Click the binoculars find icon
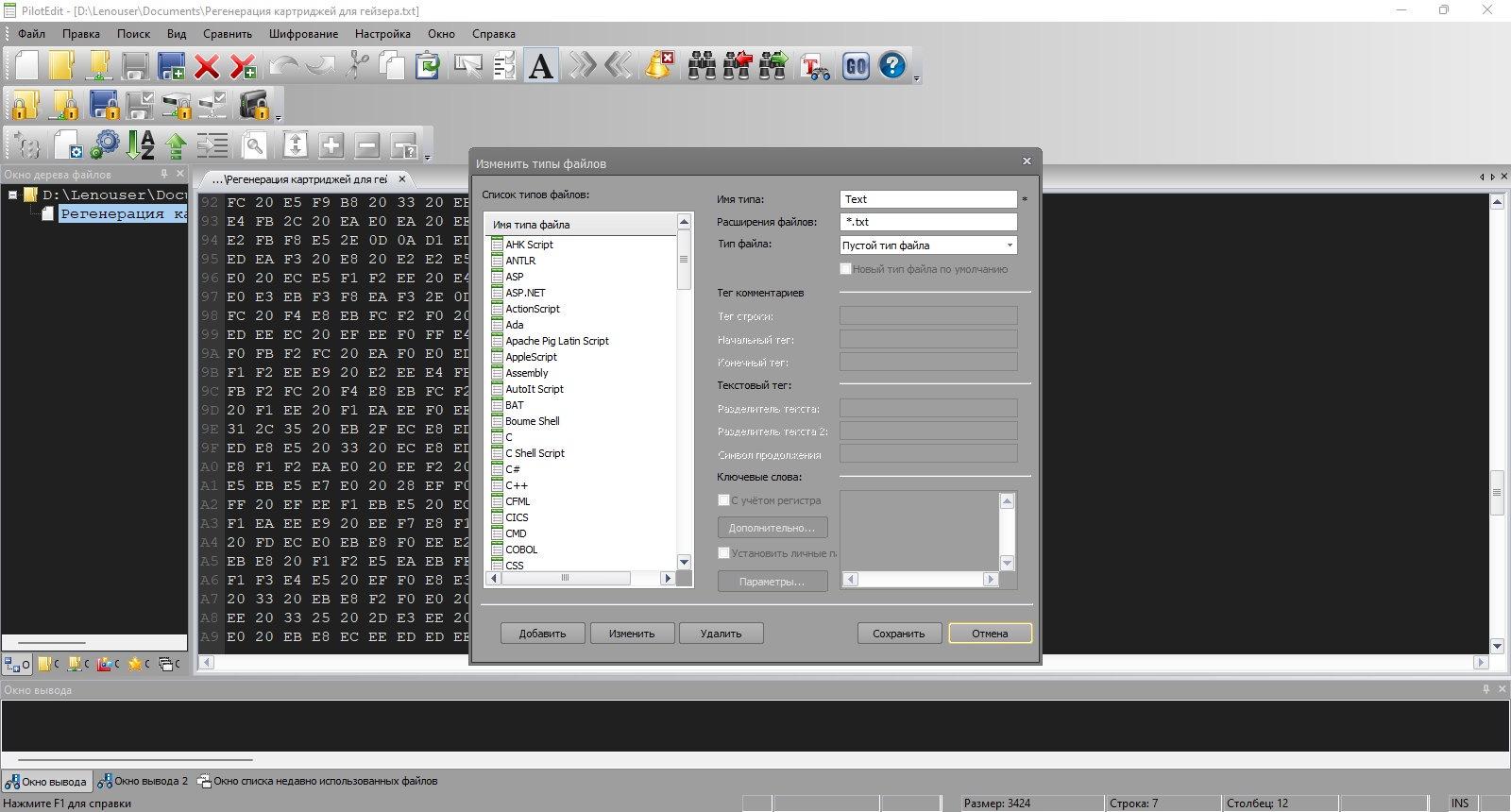This screenshot has height=812, width=1511. coord(702,65)
